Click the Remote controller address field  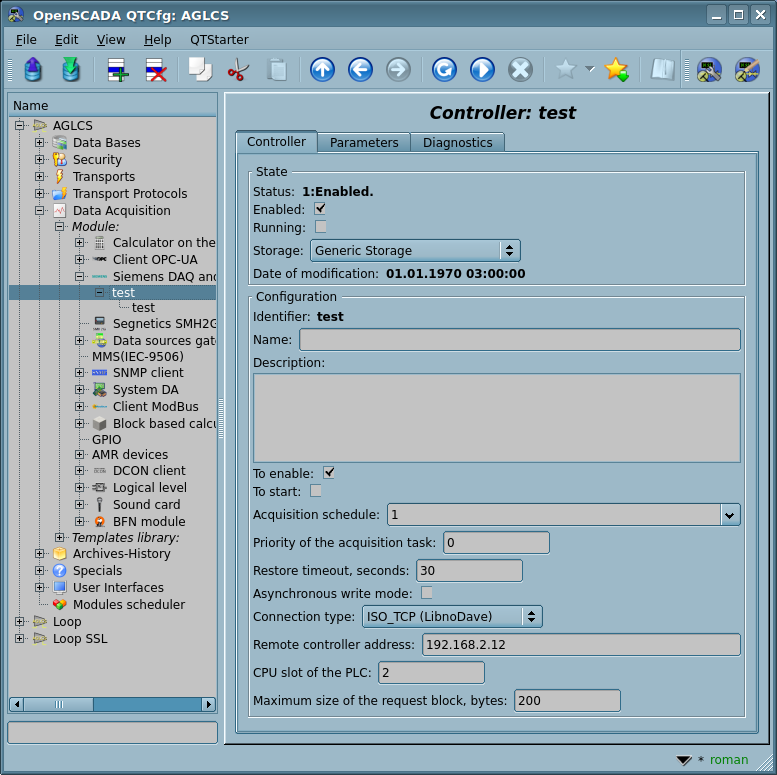pyautogui.click(x=581, y=645)
